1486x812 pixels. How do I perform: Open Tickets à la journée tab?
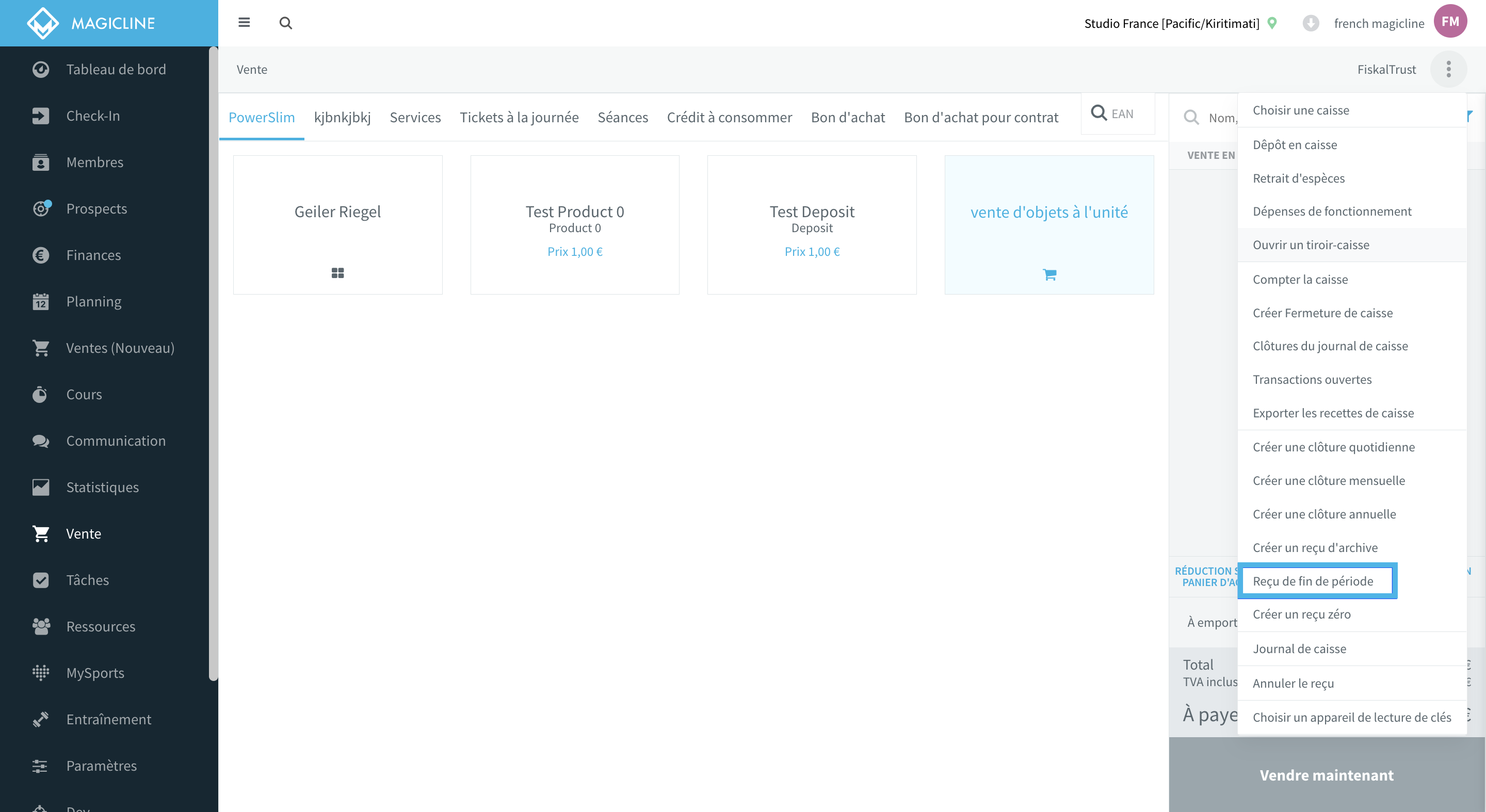point(519,117)
